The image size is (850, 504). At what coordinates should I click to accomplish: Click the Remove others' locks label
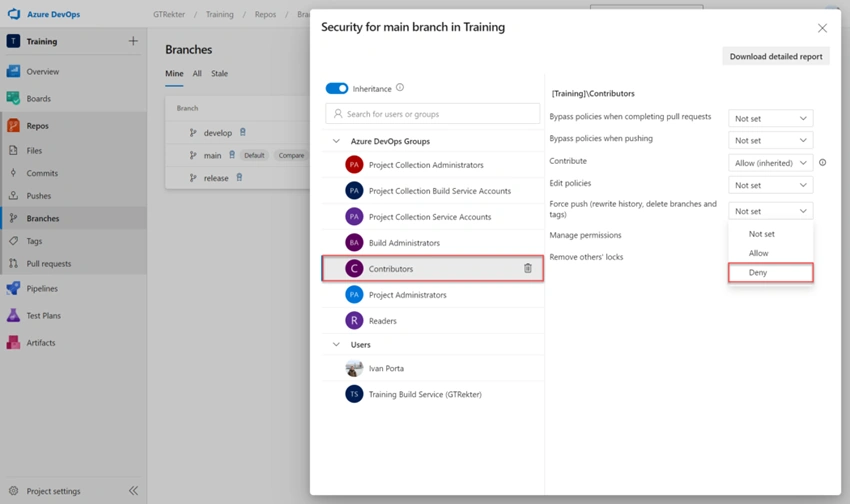(x=586, y=257)
